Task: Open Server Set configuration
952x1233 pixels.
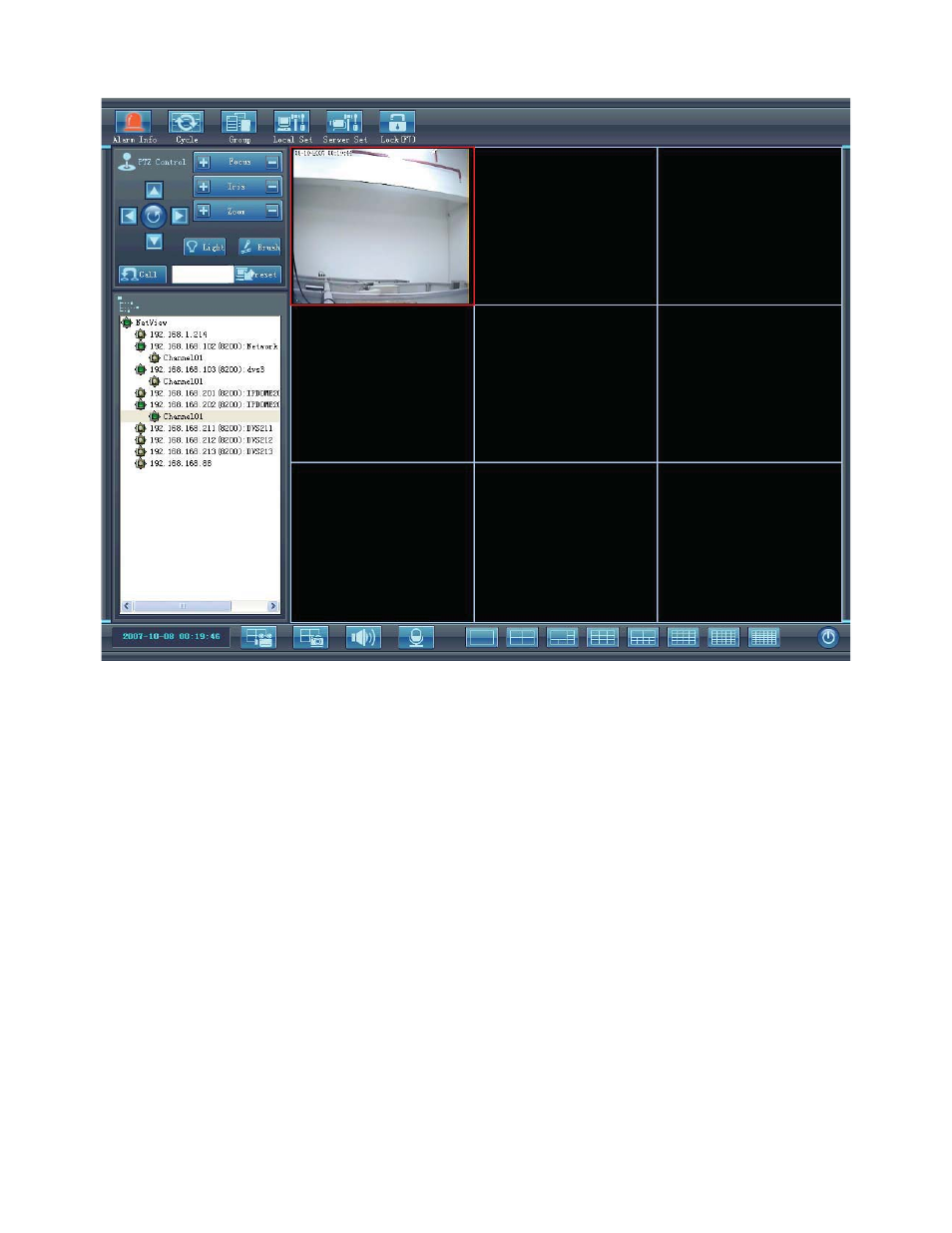Action: 344,122
